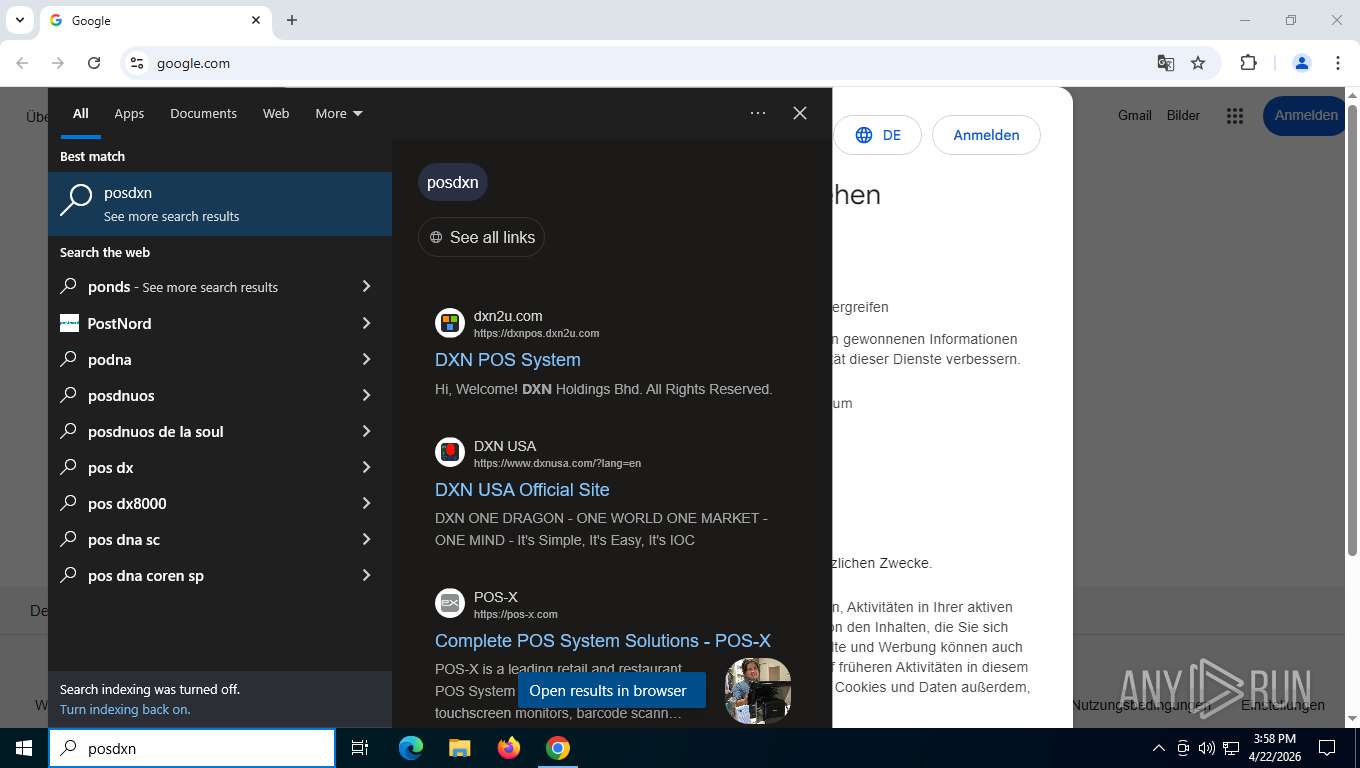Screen dimensions: 1360x768
Task: Click the taskbar search box containing posdxn
Action: (x=205, y=748)
